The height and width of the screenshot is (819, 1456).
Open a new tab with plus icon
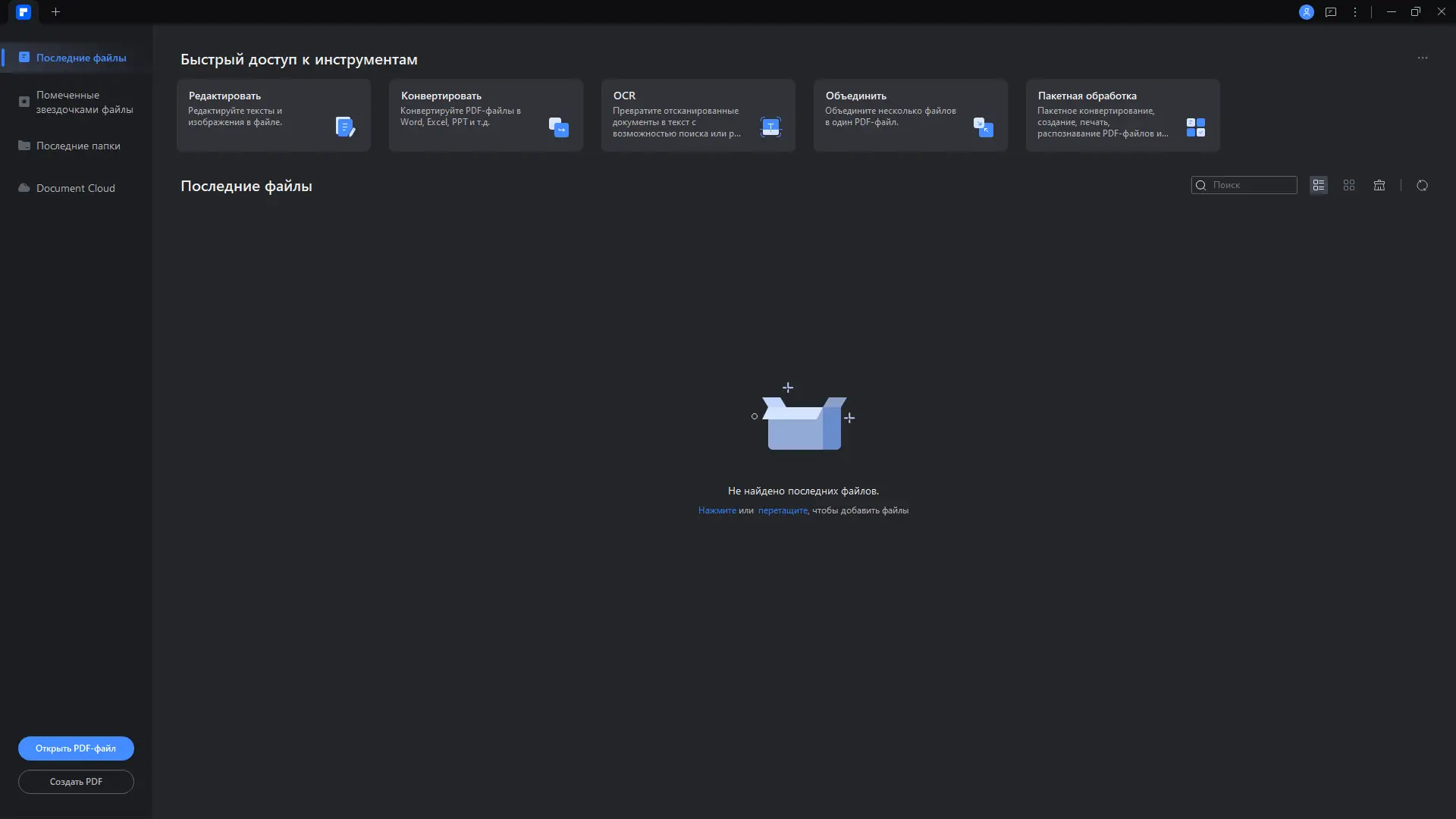click(55, 12)
